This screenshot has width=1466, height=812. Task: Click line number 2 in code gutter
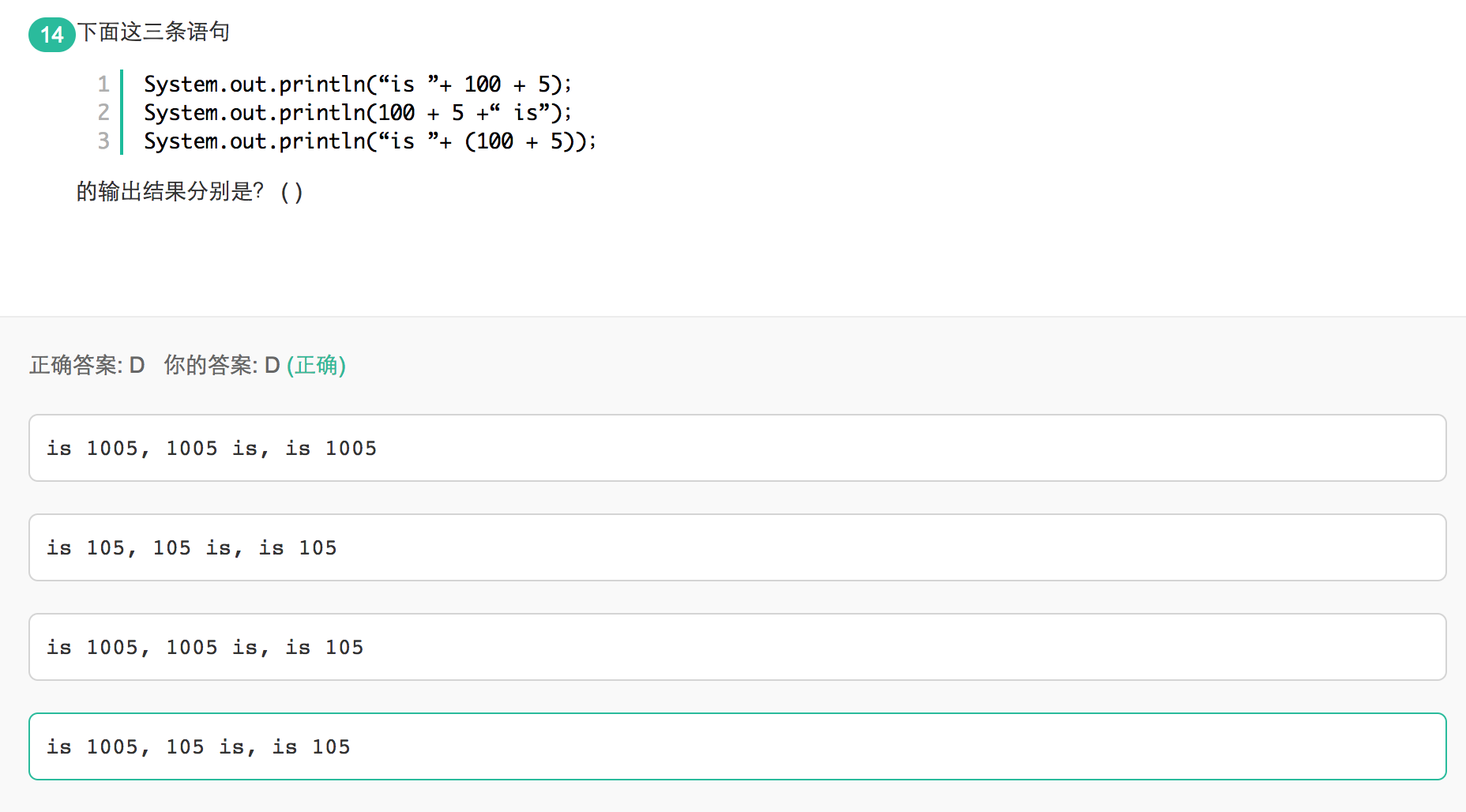tap(103, 112)
